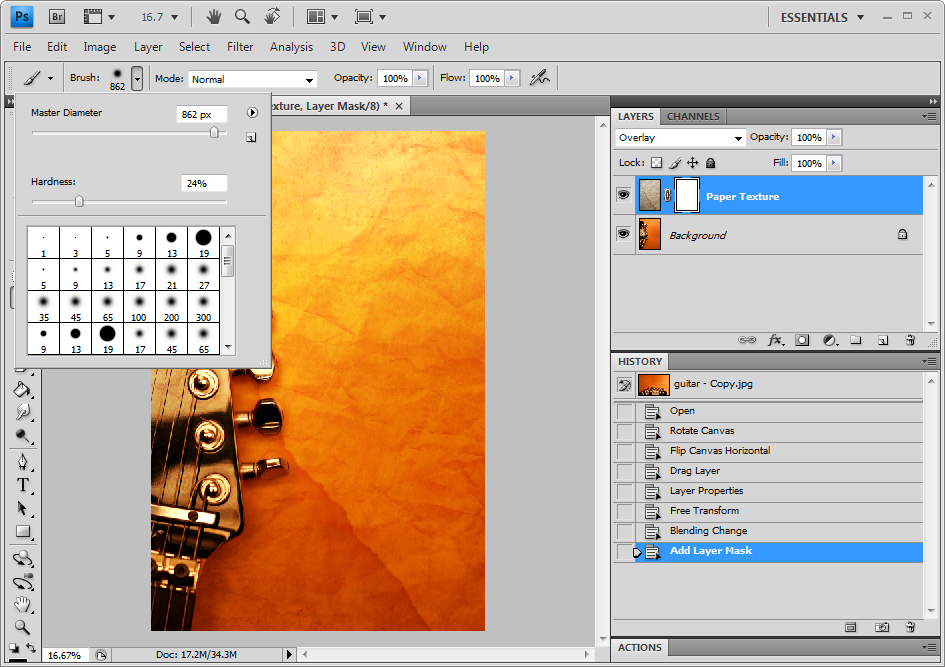Toggle visibility of the Background layer
Screen dimensions: 945x667
tap(624, 234)
